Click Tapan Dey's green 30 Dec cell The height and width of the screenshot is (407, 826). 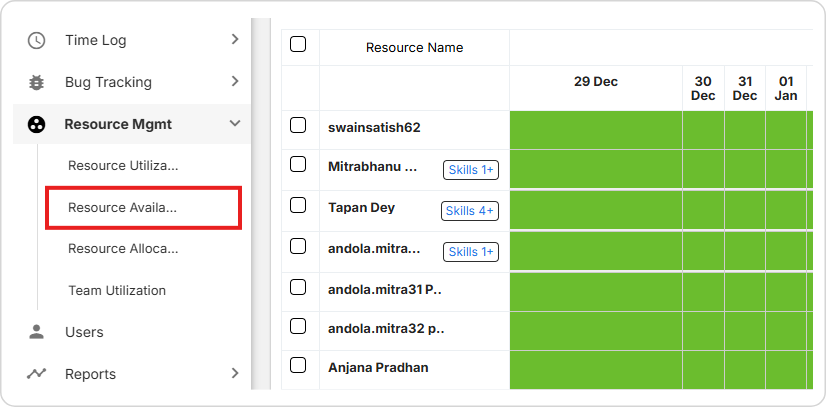pos(703,210)
